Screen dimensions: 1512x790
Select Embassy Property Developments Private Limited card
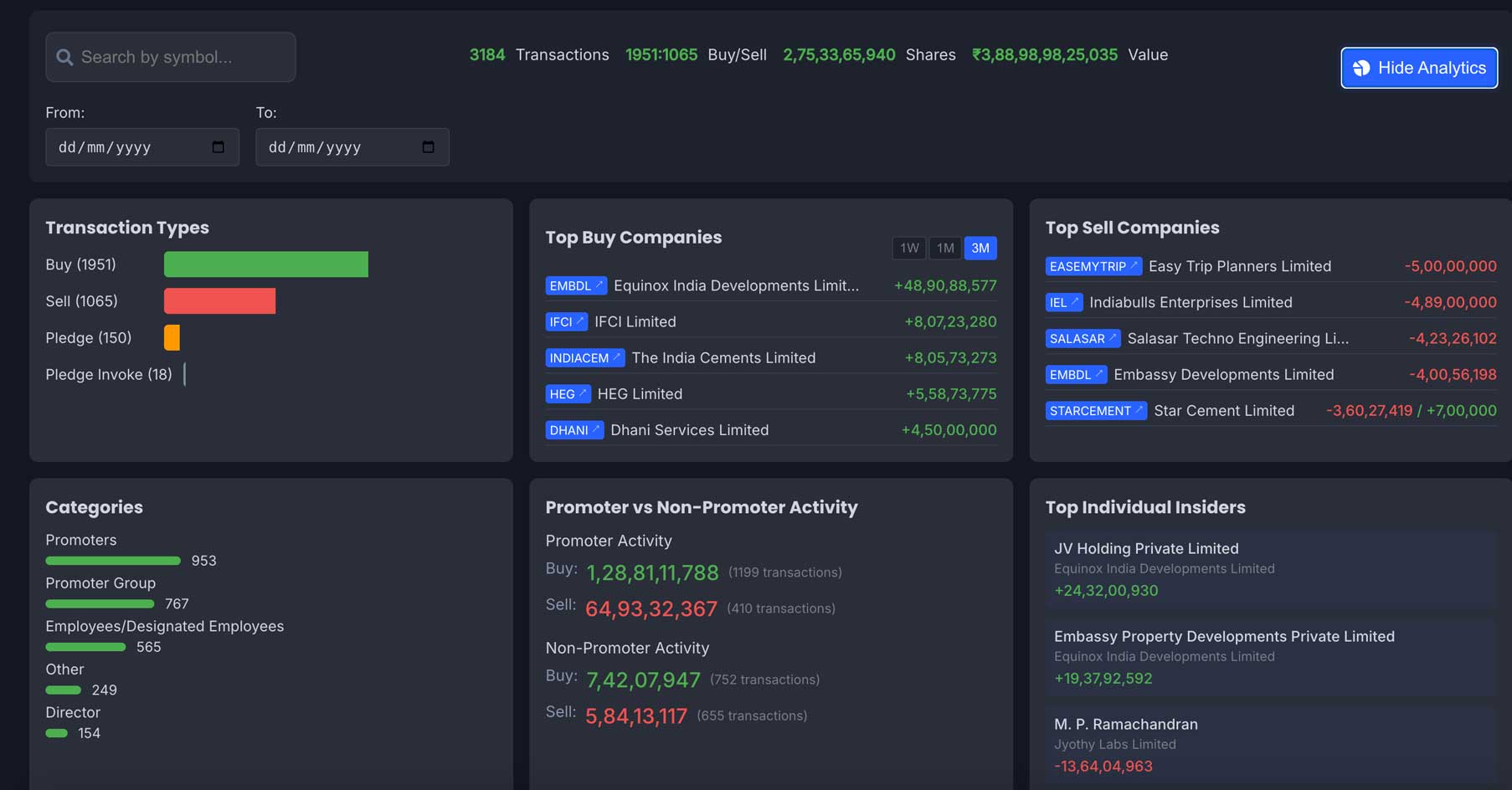click(x=1271, y=657)
